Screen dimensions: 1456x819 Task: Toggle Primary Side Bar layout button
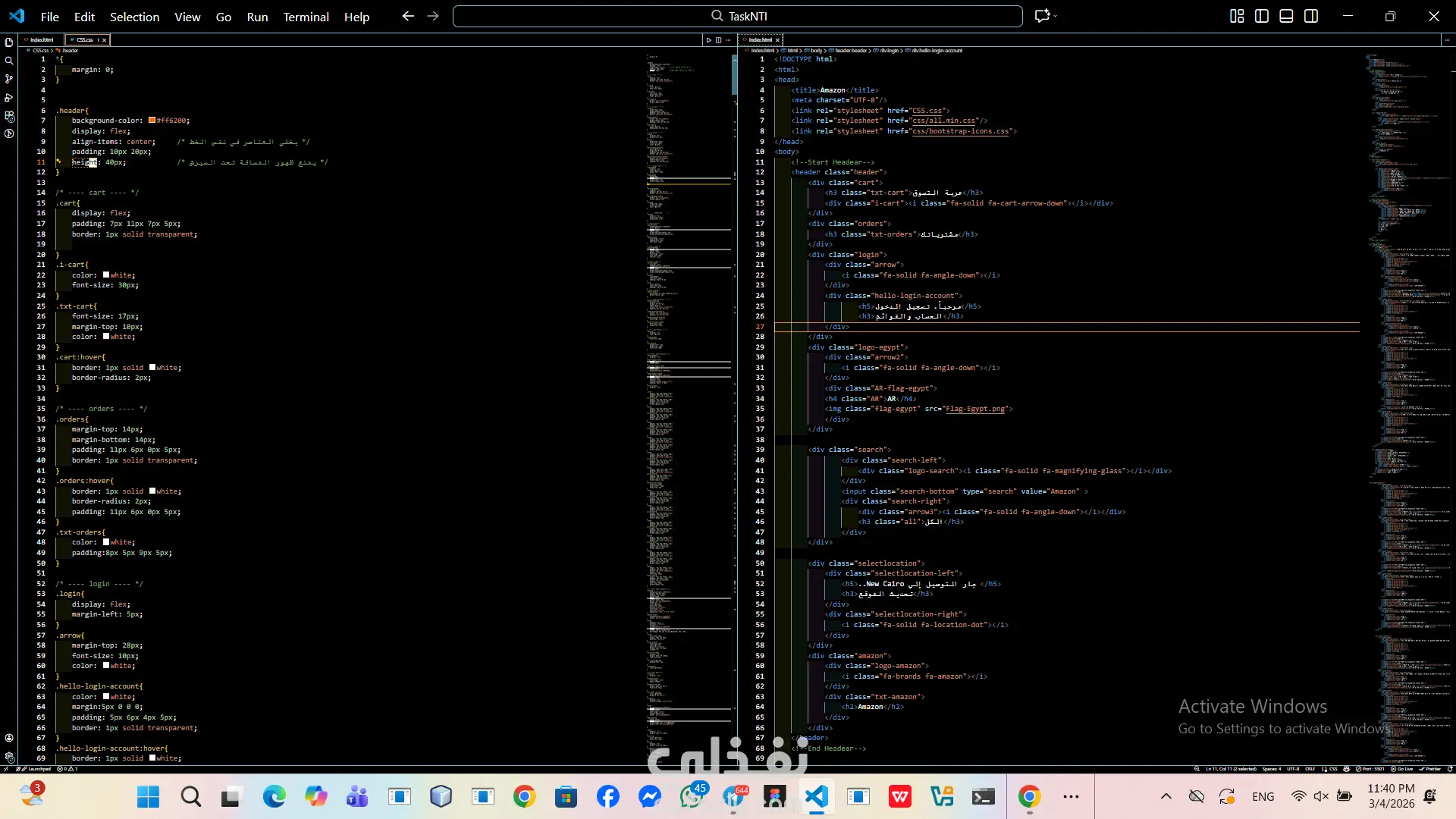pos(1262,16)
